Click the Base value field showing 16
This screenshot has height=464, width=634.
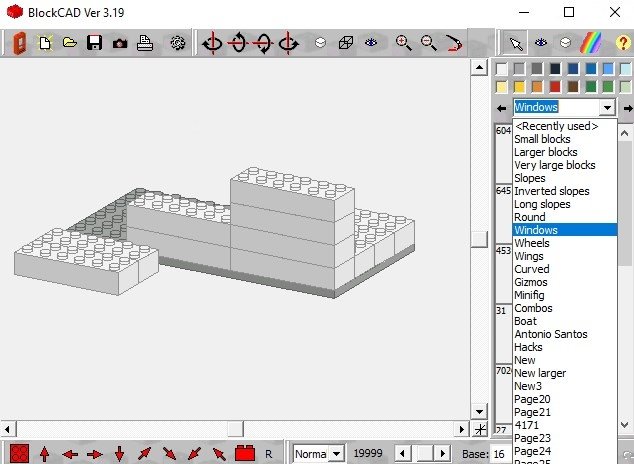(501, 454)
